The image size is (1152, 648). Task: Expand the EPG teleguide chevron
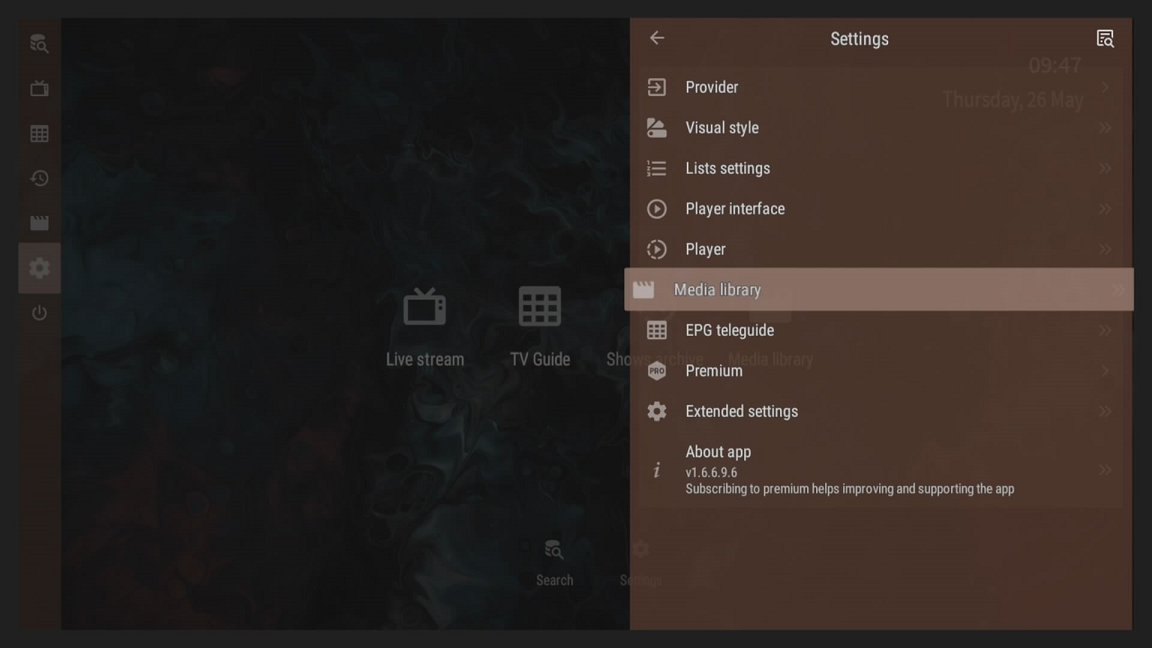[1105, 330]
